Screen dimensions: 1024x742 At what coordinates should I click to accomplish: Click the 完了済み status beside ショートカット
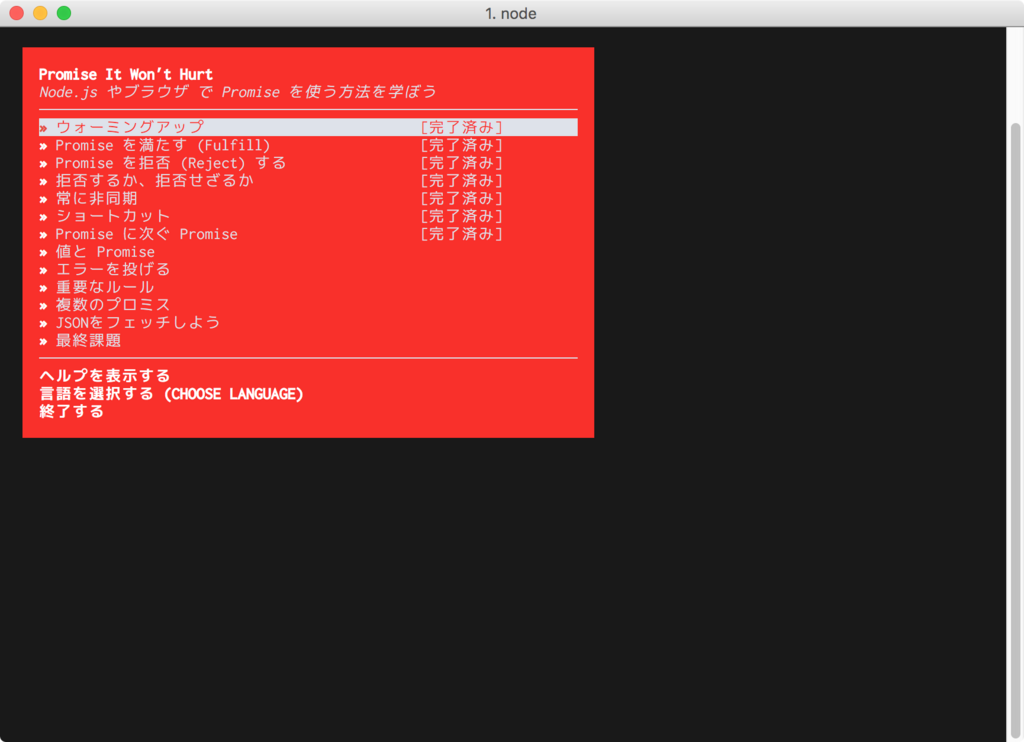pyautogui.click(x=461, y=216)
